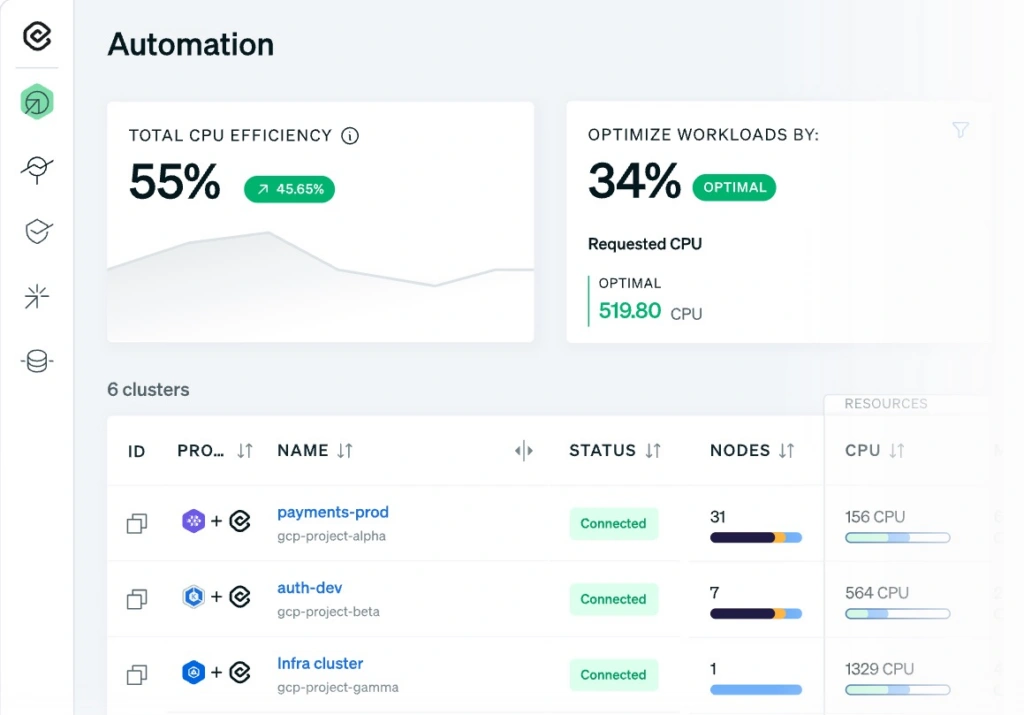Open the shield security icon in sidebar
Screen dimensions: 1024x715
click(37, 232)
